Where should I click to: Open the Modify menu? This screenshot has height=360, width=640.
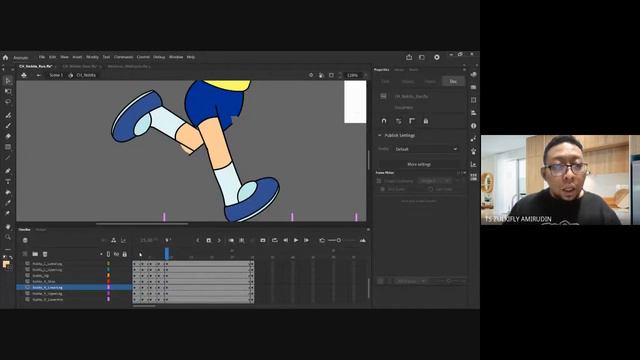[x=92, y=57]
